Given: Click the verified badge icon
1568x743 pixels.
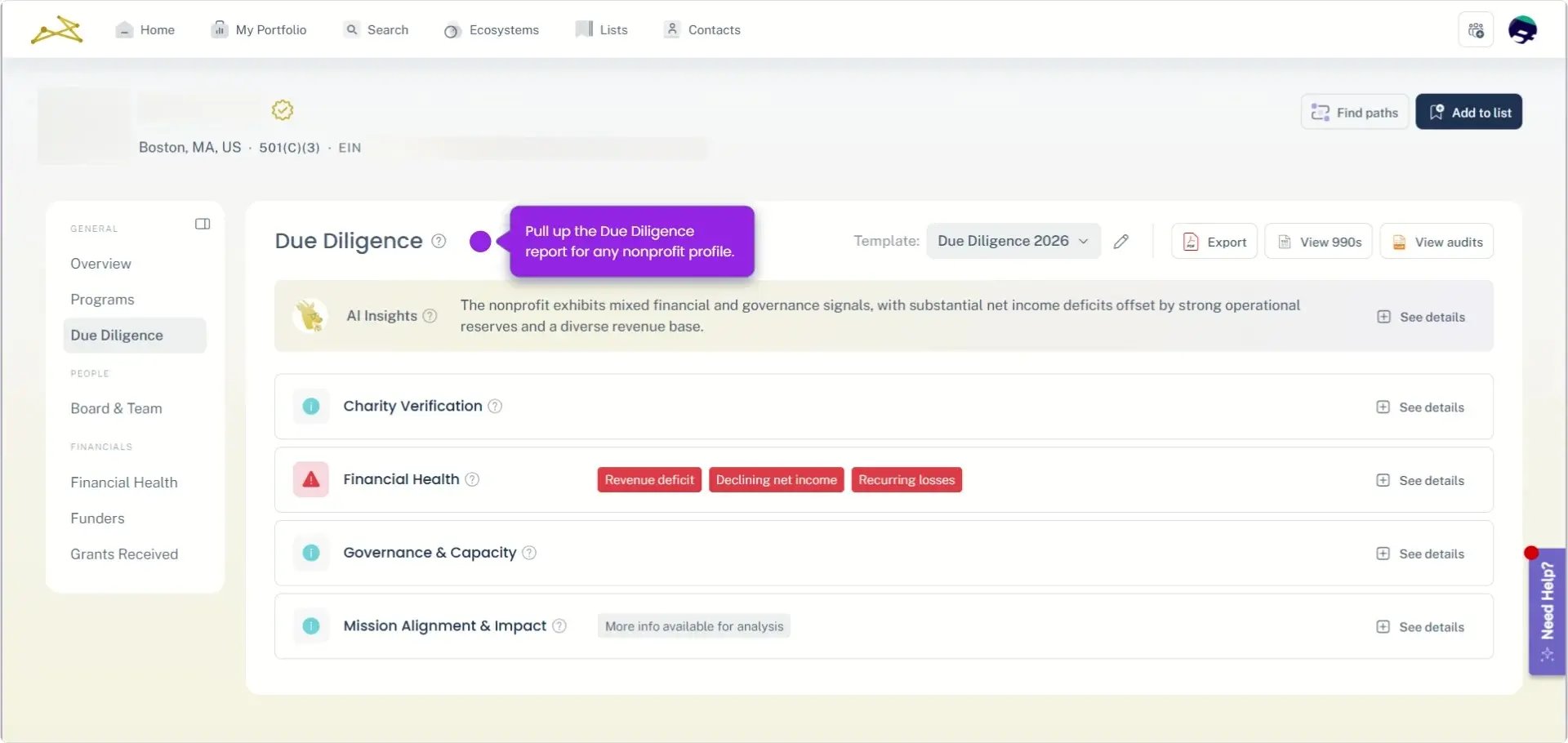Looking at the screenshot, I should coord(283,110).
